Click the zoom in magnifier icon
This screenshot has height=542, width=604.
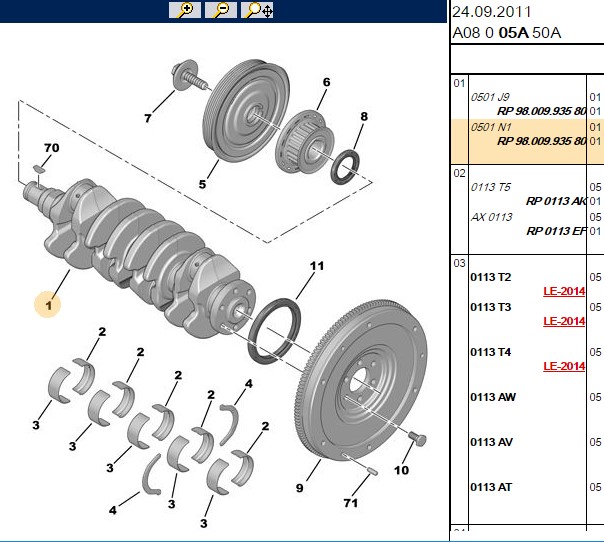point(185,10)
